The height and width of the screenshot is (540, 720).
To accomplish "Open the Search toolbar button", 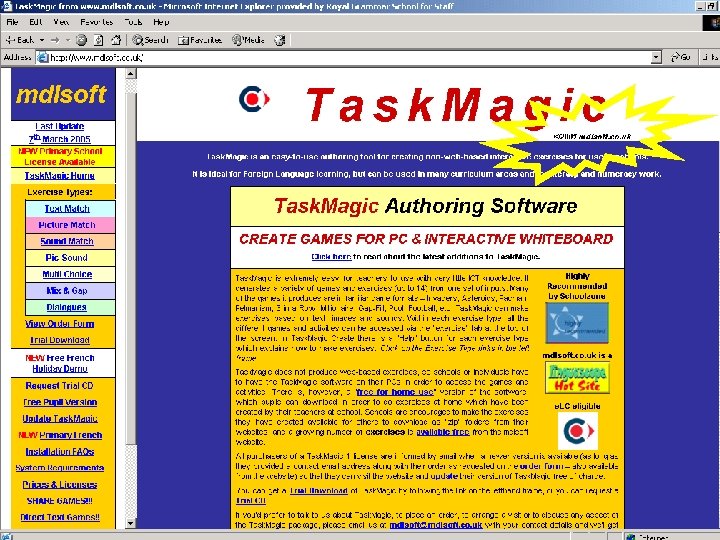I will (x=151, y=40).
